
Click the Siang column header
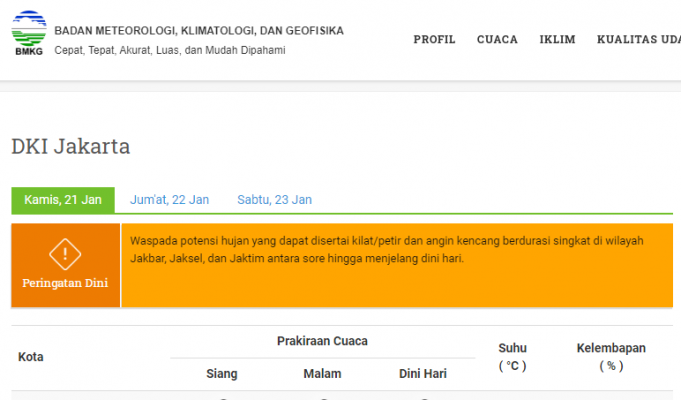pos(221,374)
